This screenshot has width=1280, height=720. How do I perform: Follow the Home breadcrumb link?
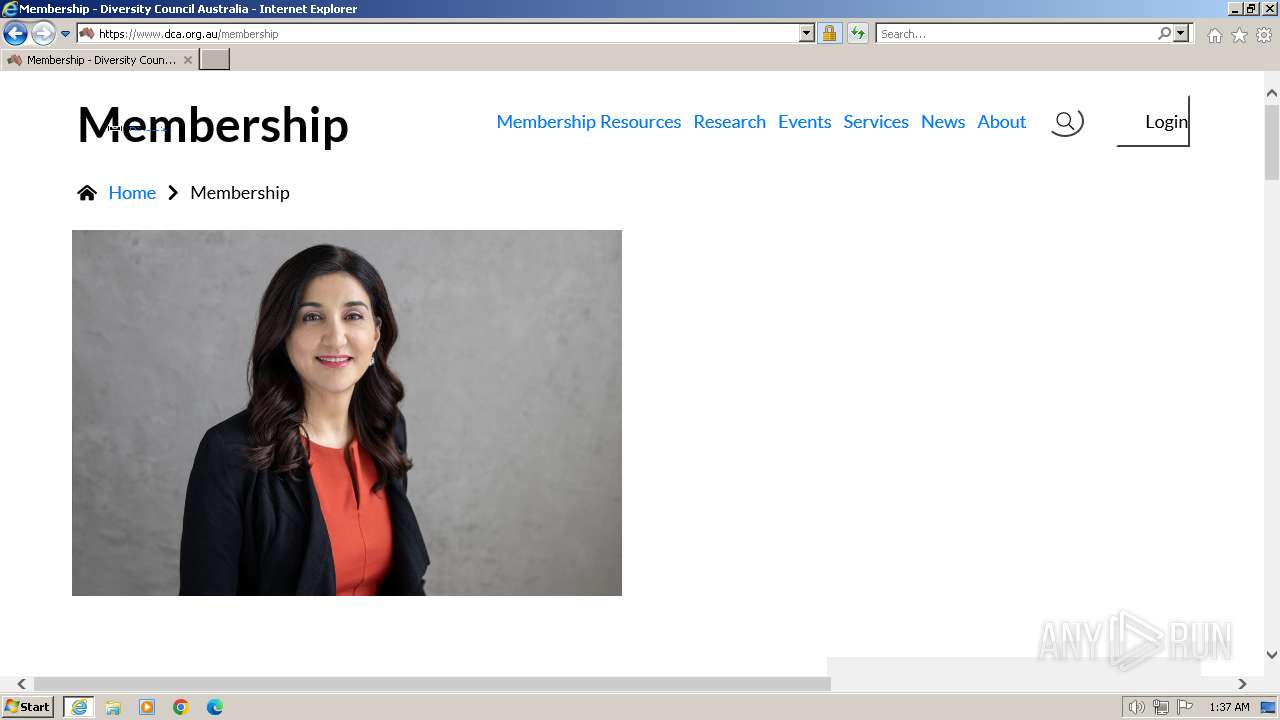132,192
